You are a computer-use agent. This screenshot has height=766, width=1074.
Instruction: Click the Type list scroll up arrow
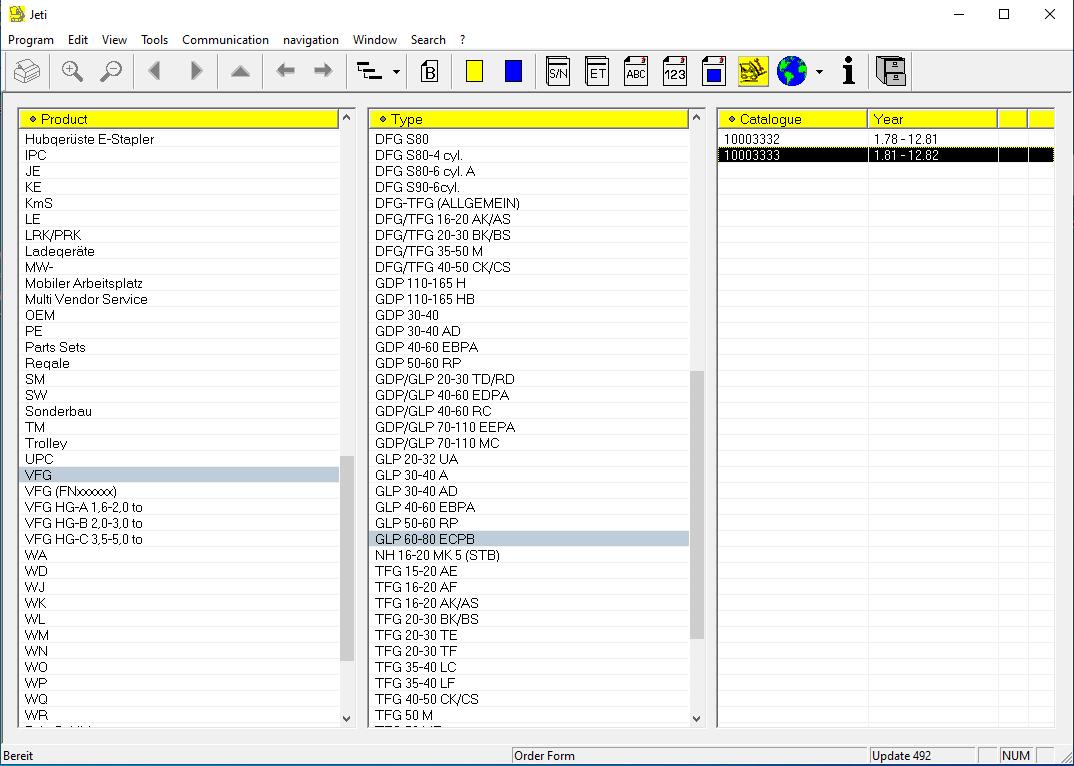tap(697, 118)
